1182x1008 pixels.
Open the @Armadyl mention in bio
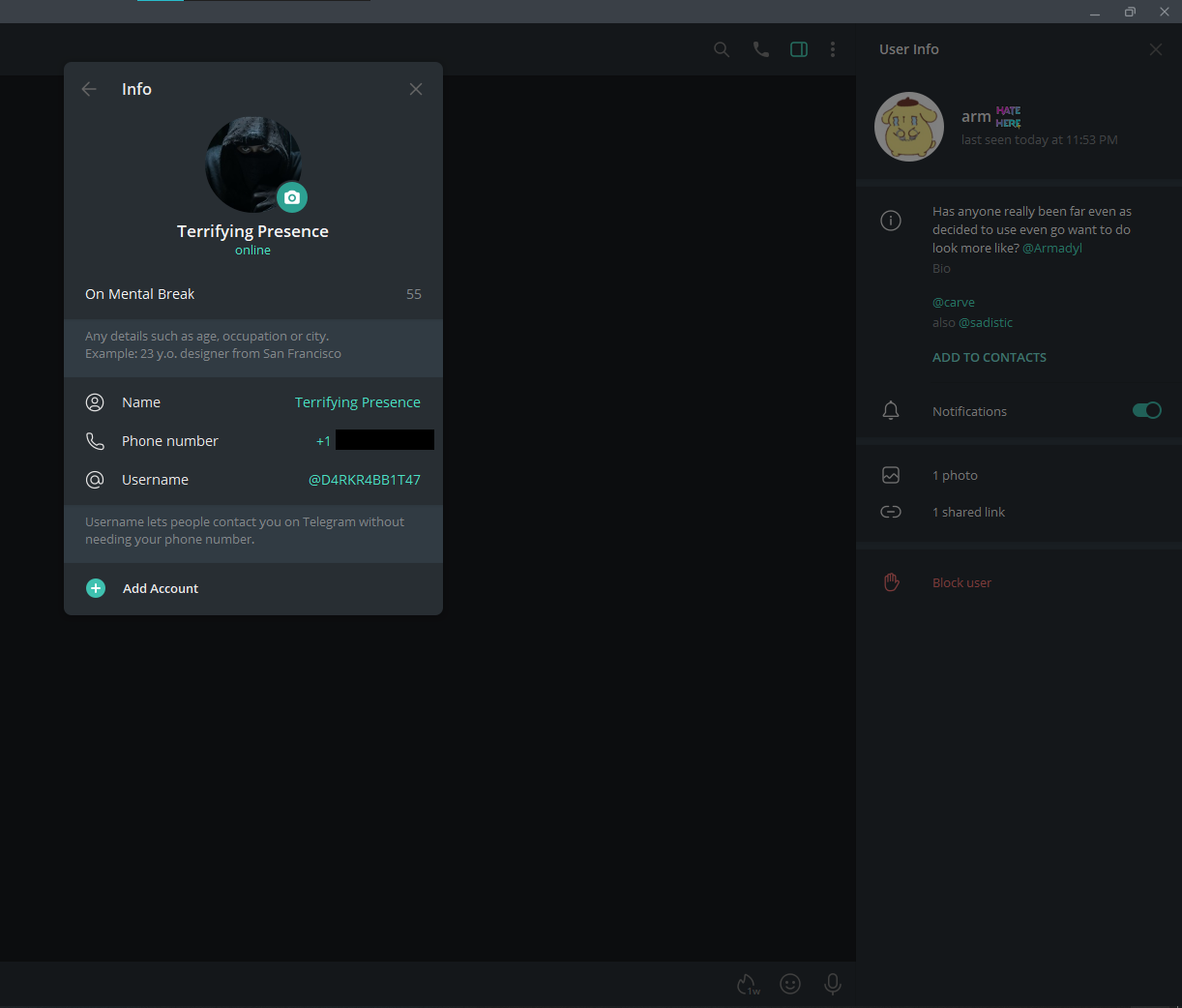click(1052, 248)
